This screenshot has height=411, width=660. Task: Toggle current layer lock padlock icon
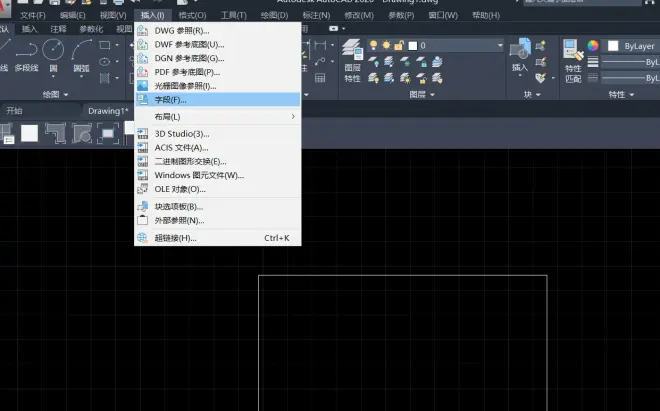pos(399,45)
